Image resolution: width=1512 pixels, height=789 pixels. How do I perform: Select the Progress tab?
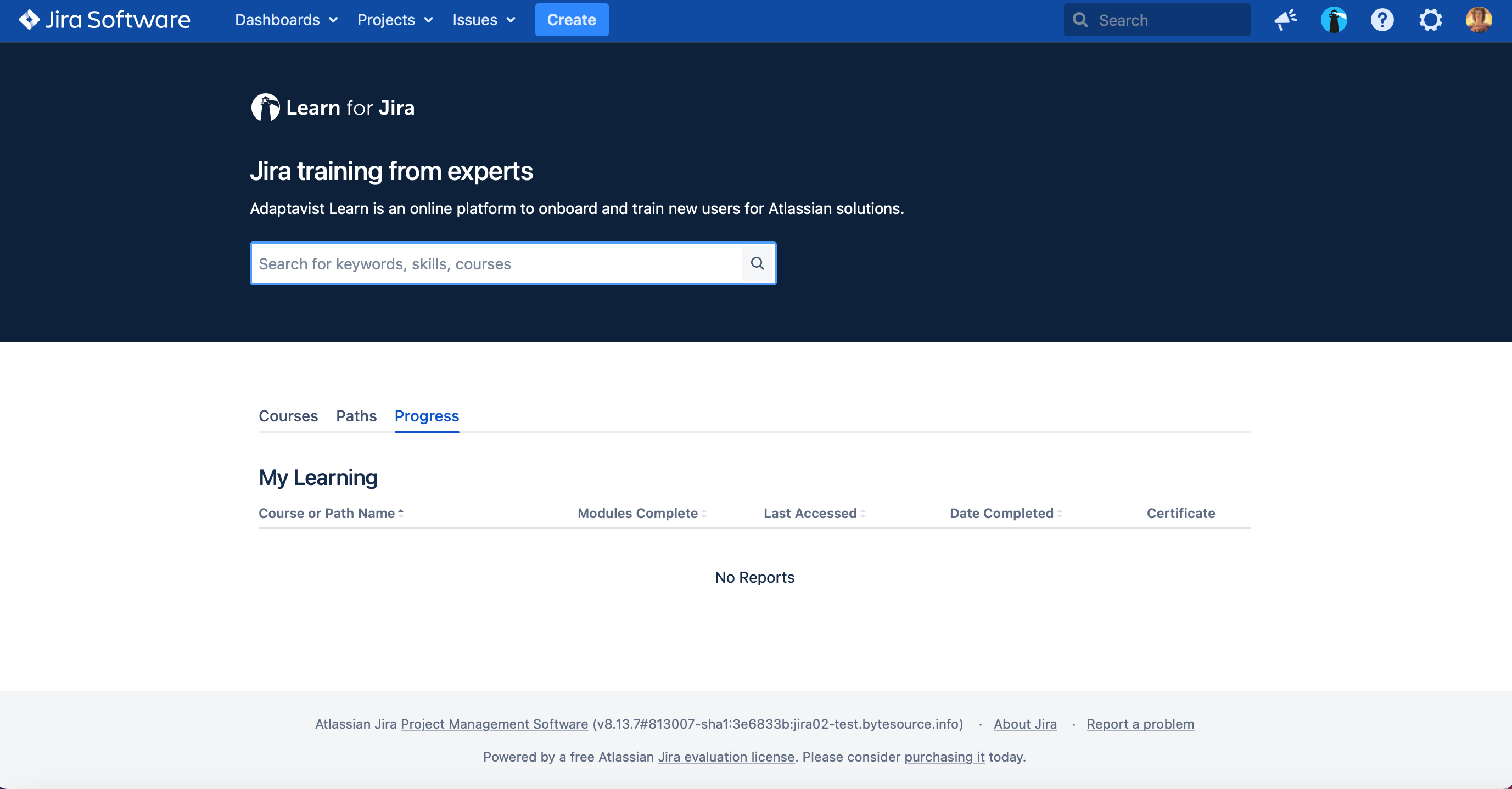(427, 416)
